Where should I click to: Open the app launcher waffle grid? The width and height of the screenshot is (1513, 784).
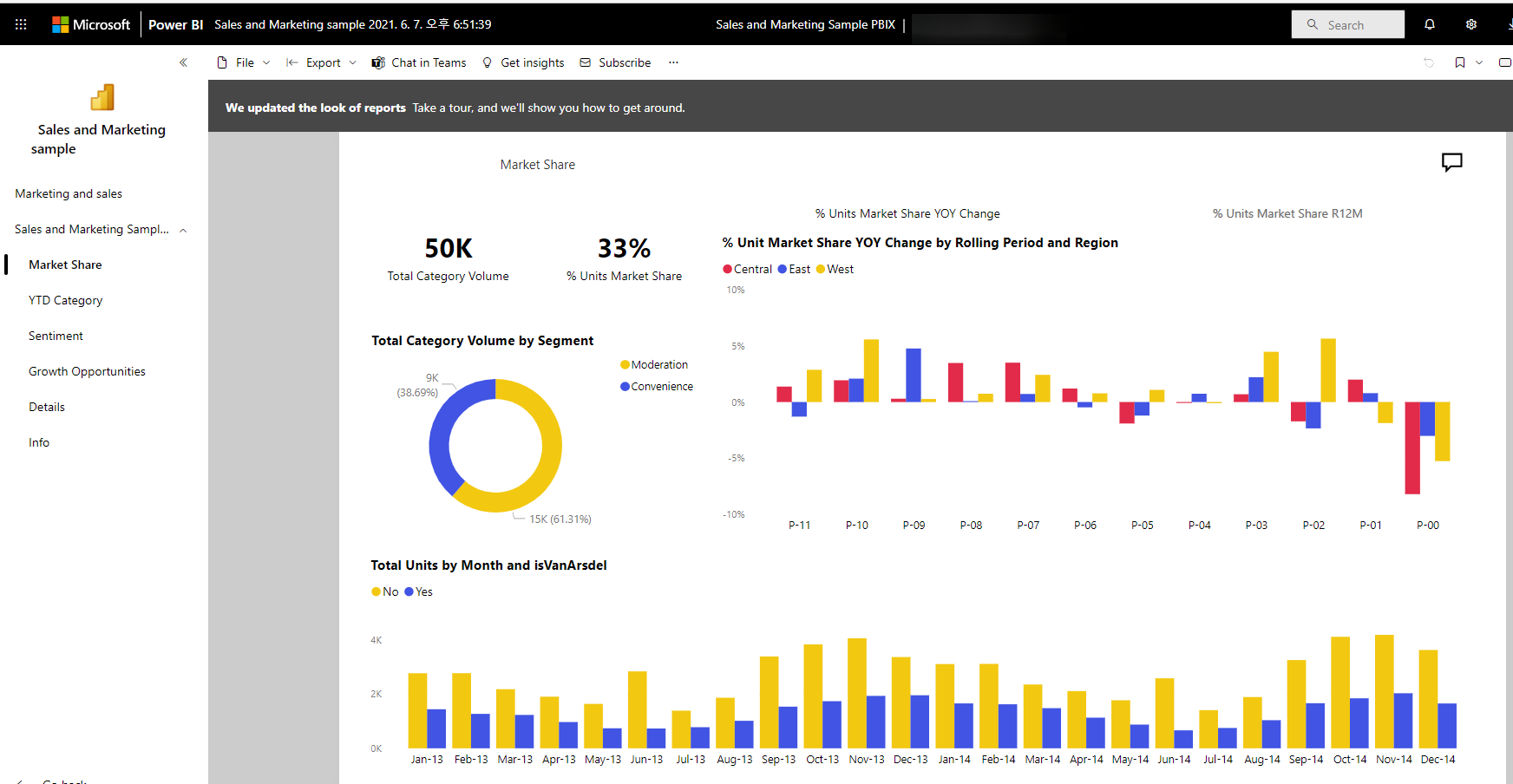(21, 24)
